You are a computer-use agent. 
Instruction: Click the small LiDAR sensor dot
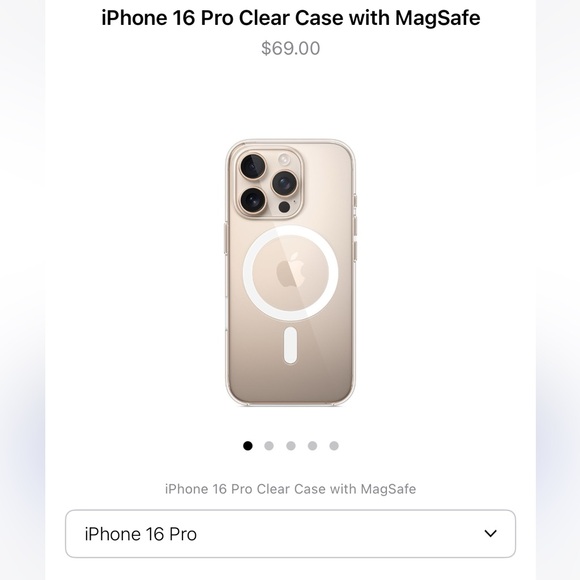point(284,207)
